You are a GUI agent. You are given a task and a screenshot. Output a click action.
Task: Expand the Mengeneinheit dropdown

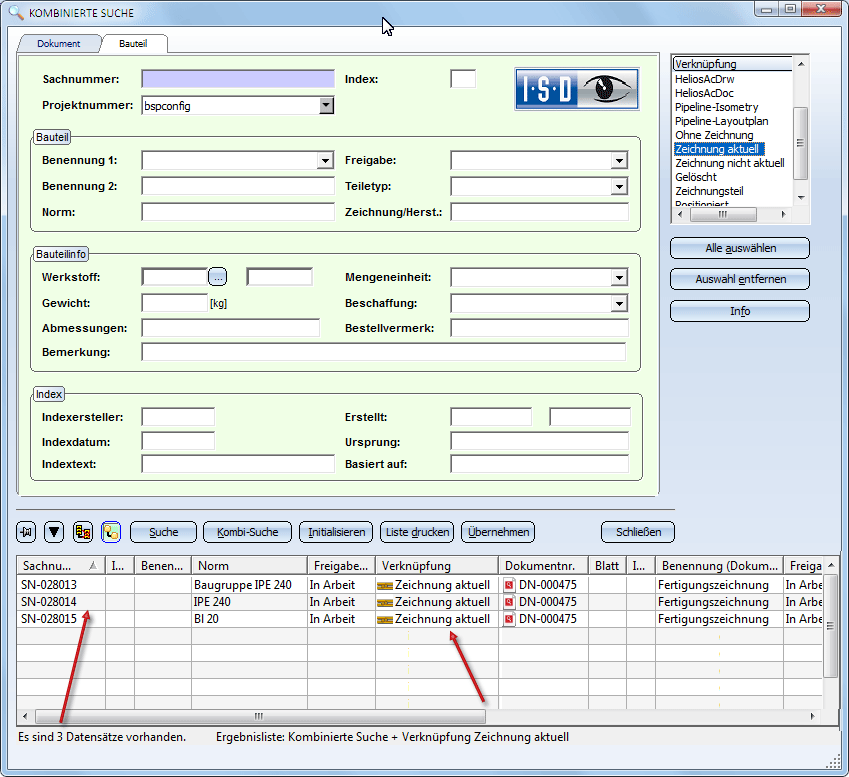[x=619, y=277]
